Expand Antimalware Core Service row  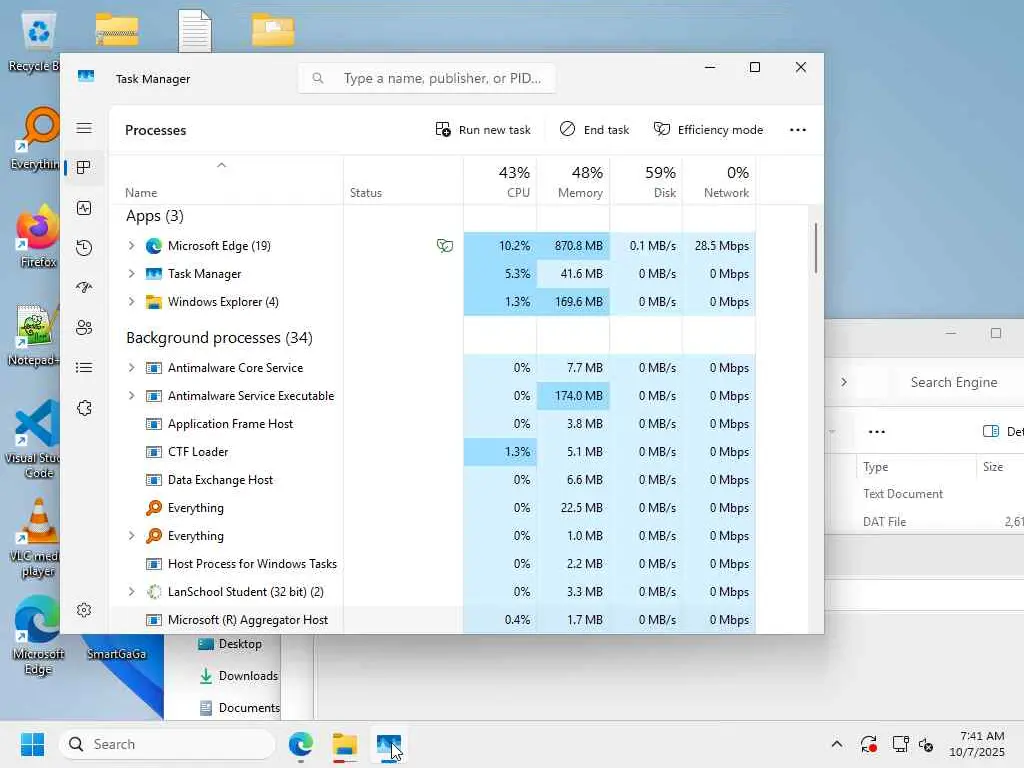point(131,368)
